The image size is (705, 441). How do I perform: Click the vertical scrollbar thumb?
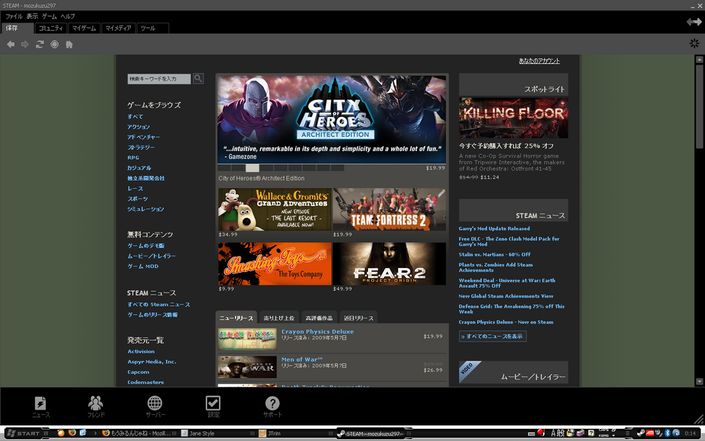pos(699,106)
